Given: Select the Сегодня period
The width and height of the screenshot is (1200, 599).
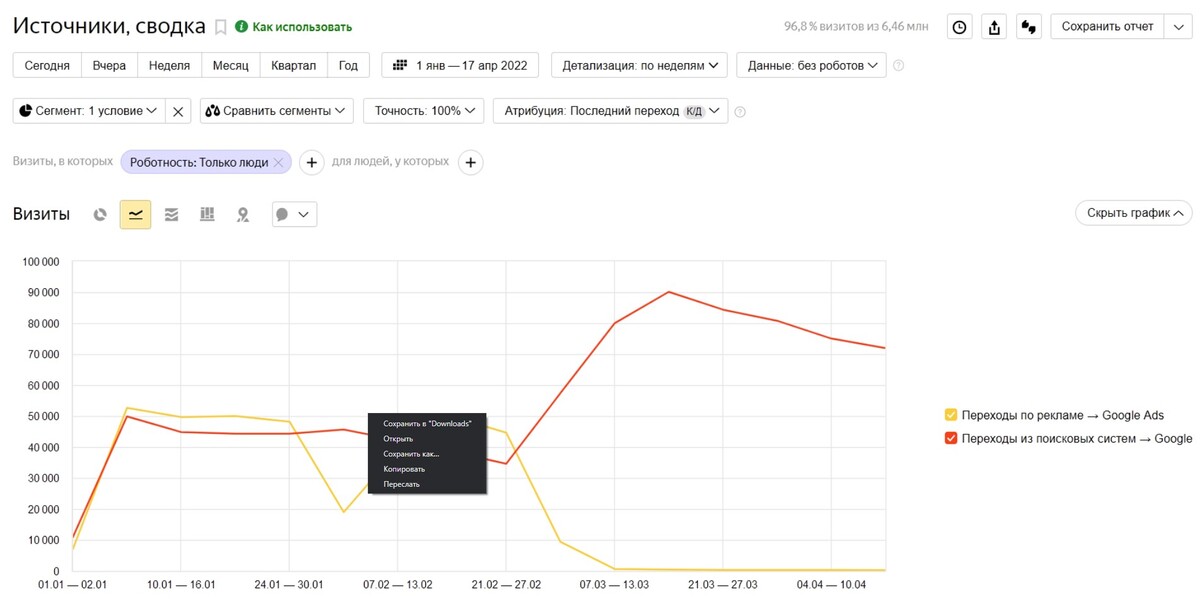Looking at the screenshot, I should 47,65.
